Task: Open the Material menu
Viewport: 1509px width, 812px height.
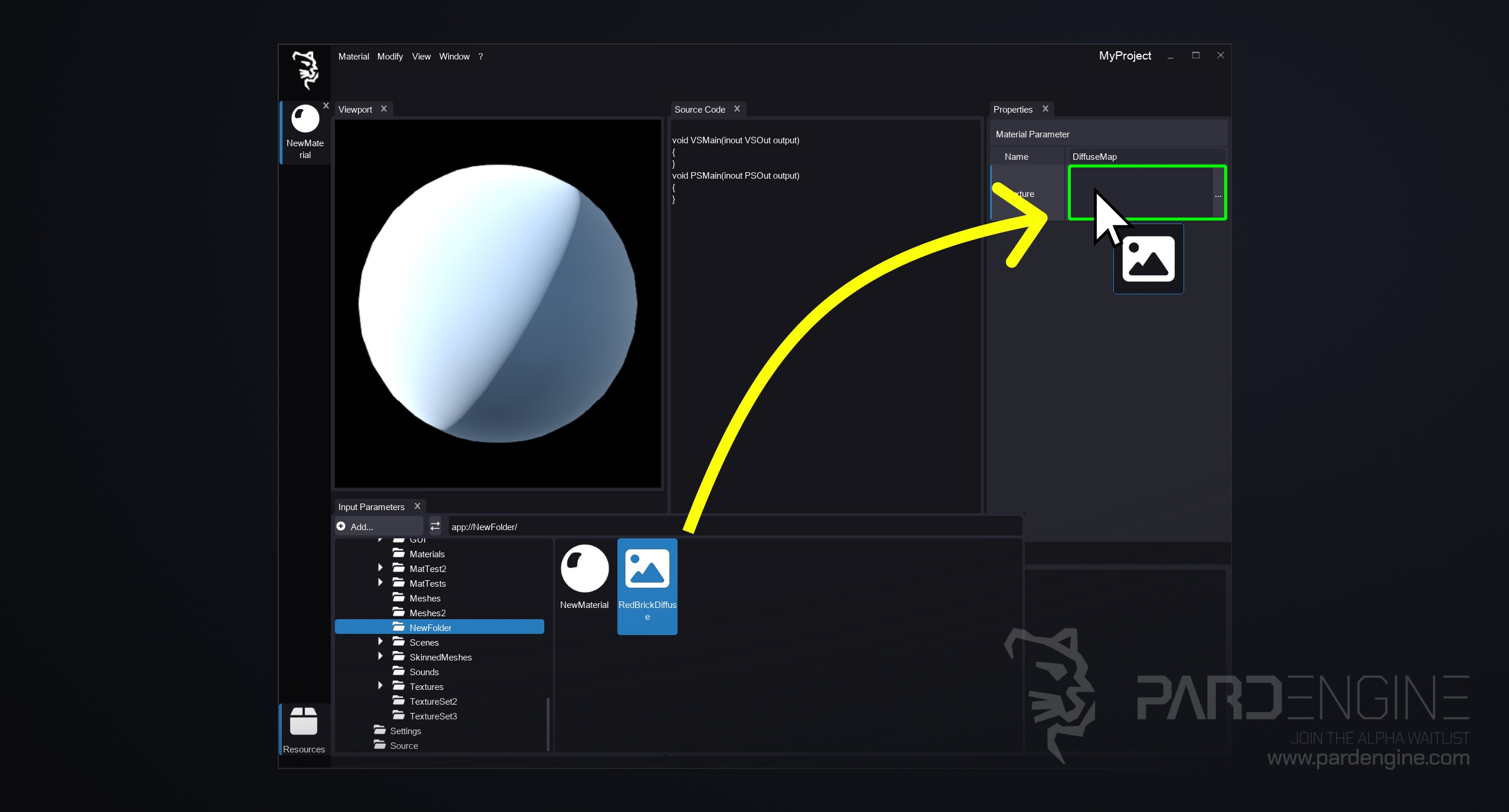Action: [x=353, y=57]
